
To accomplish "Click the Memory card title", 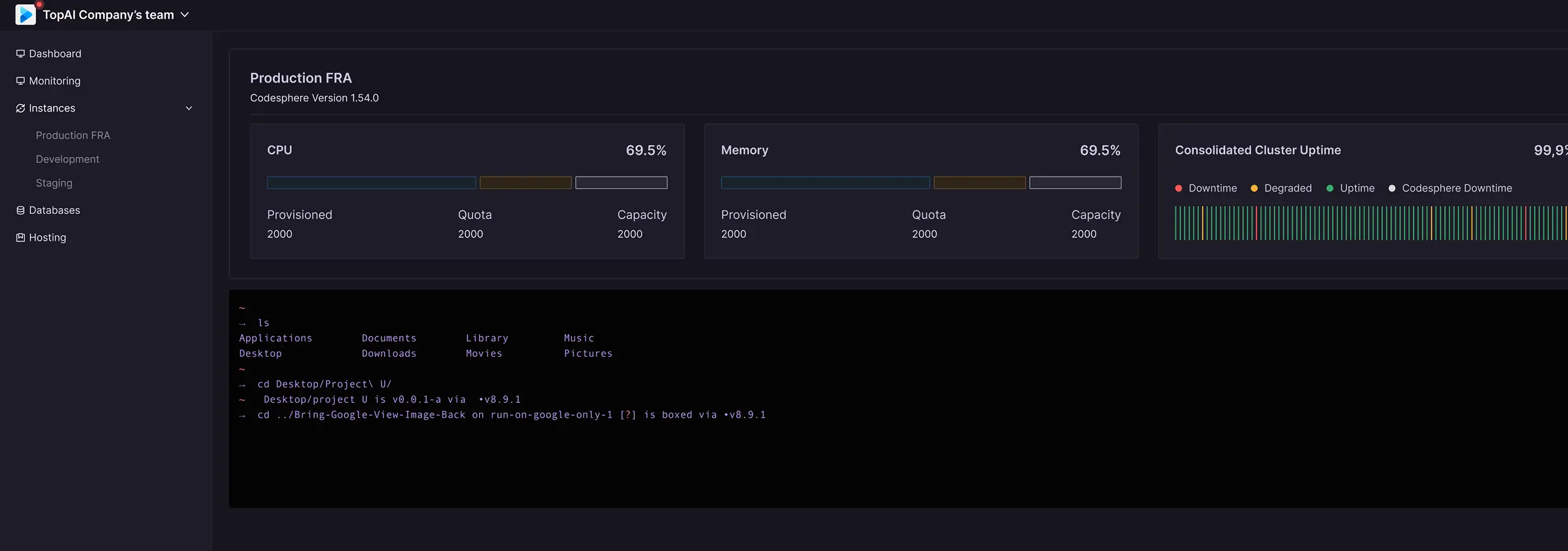I will click(x=745, y=150).
